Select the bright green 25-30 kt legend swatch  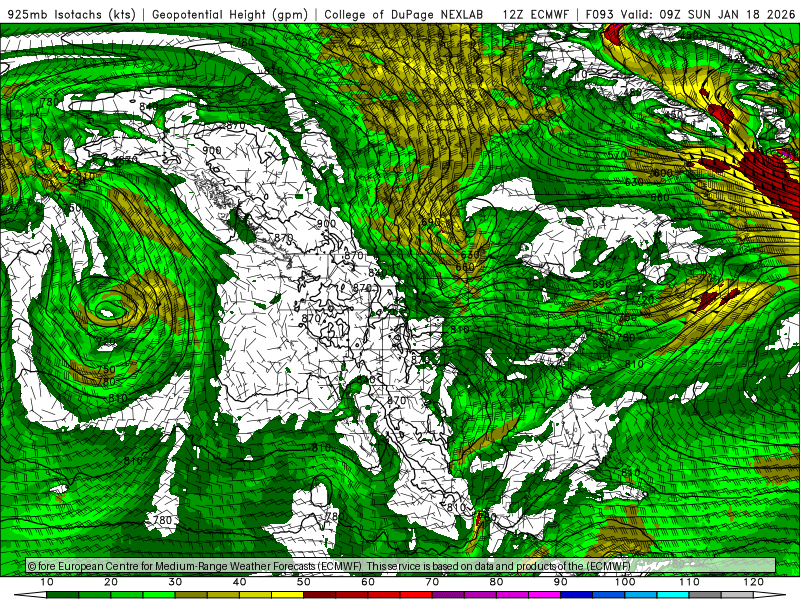pos(159,595)
